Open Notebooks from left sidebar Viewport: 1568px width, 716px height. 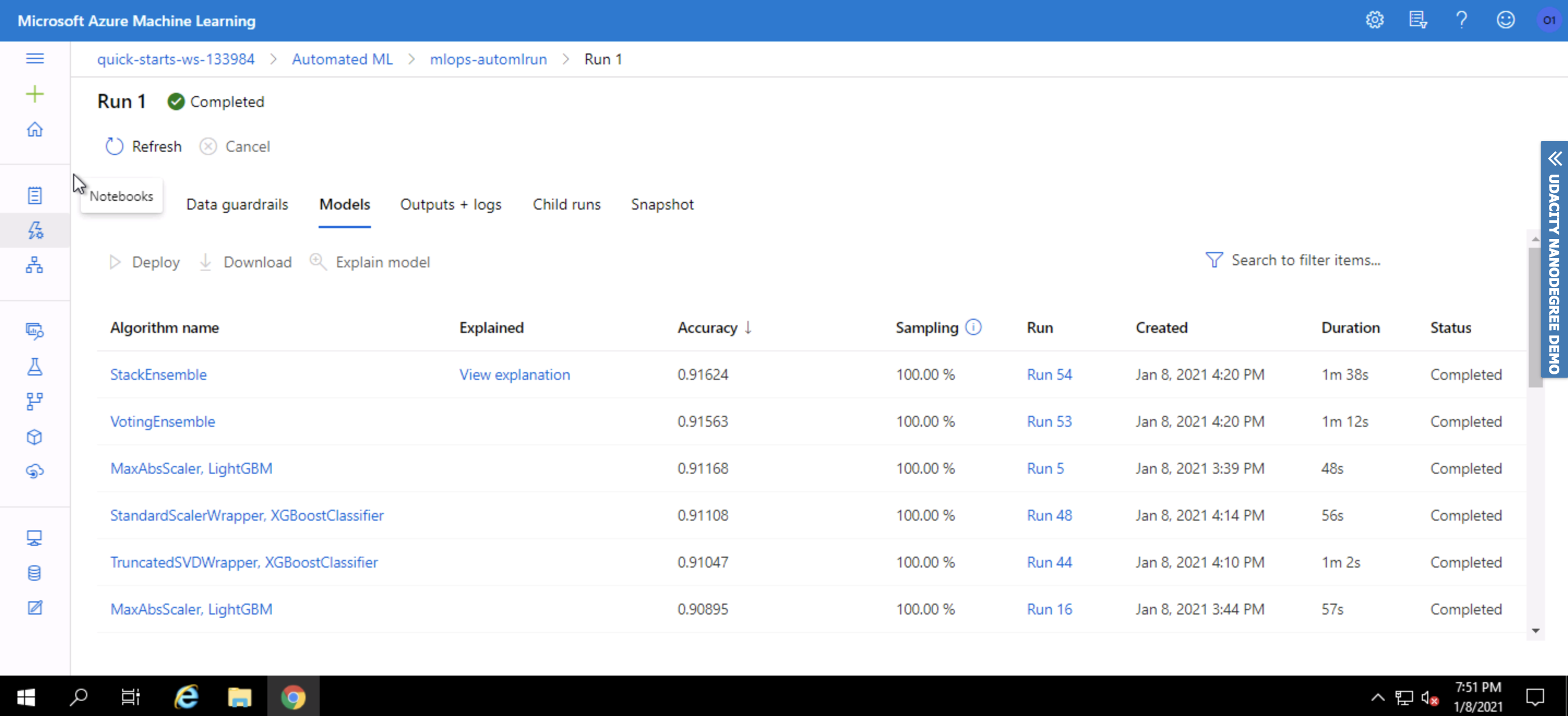click(35, 195)
